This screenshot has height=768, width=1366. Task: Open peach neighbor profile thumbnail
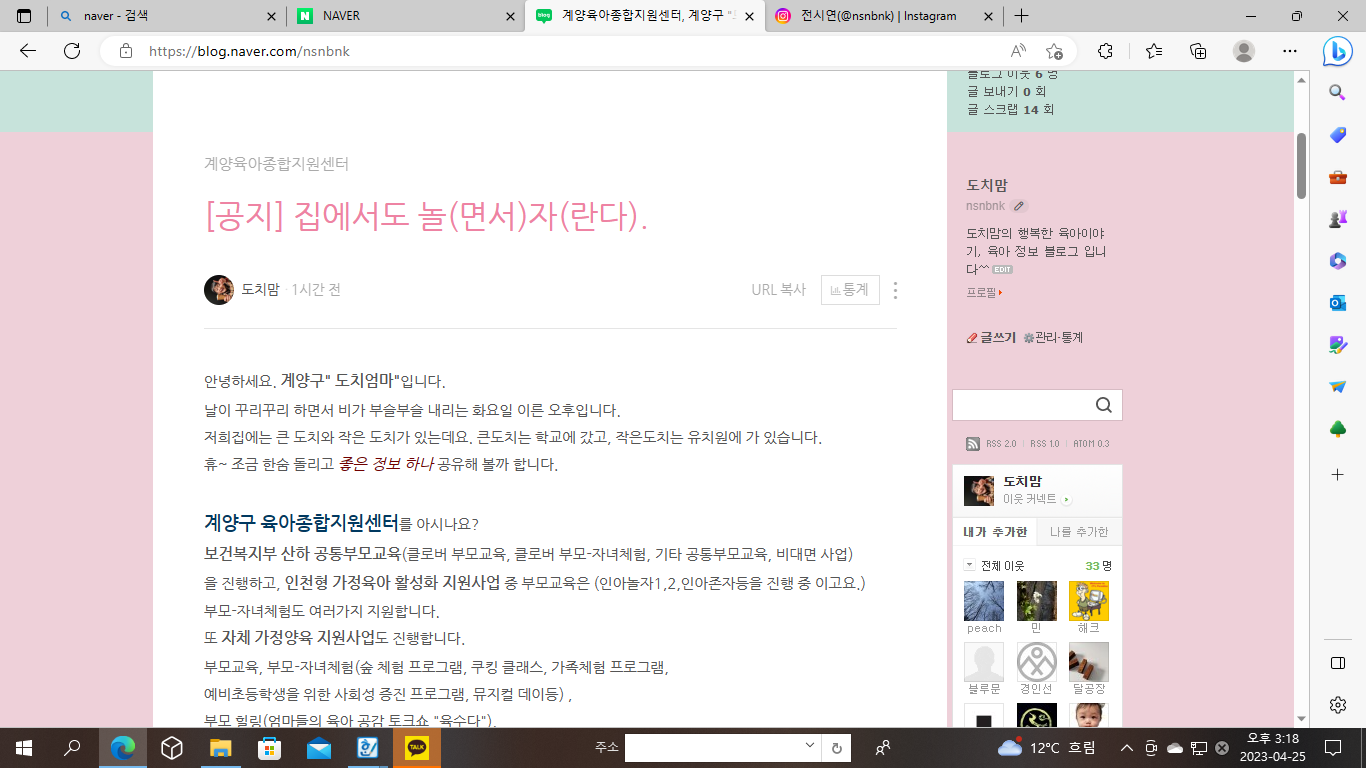(x=984, y=602)
